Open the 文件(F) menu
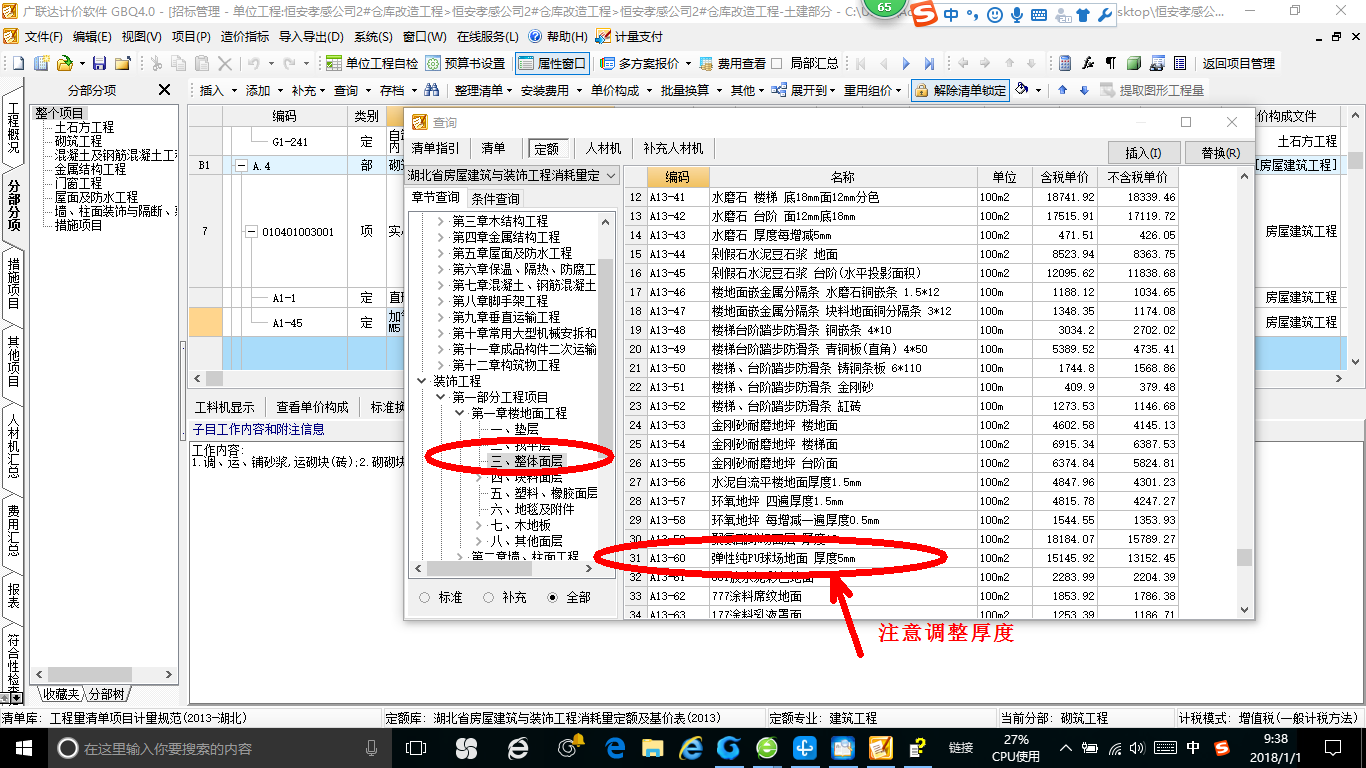 point(43,36)
